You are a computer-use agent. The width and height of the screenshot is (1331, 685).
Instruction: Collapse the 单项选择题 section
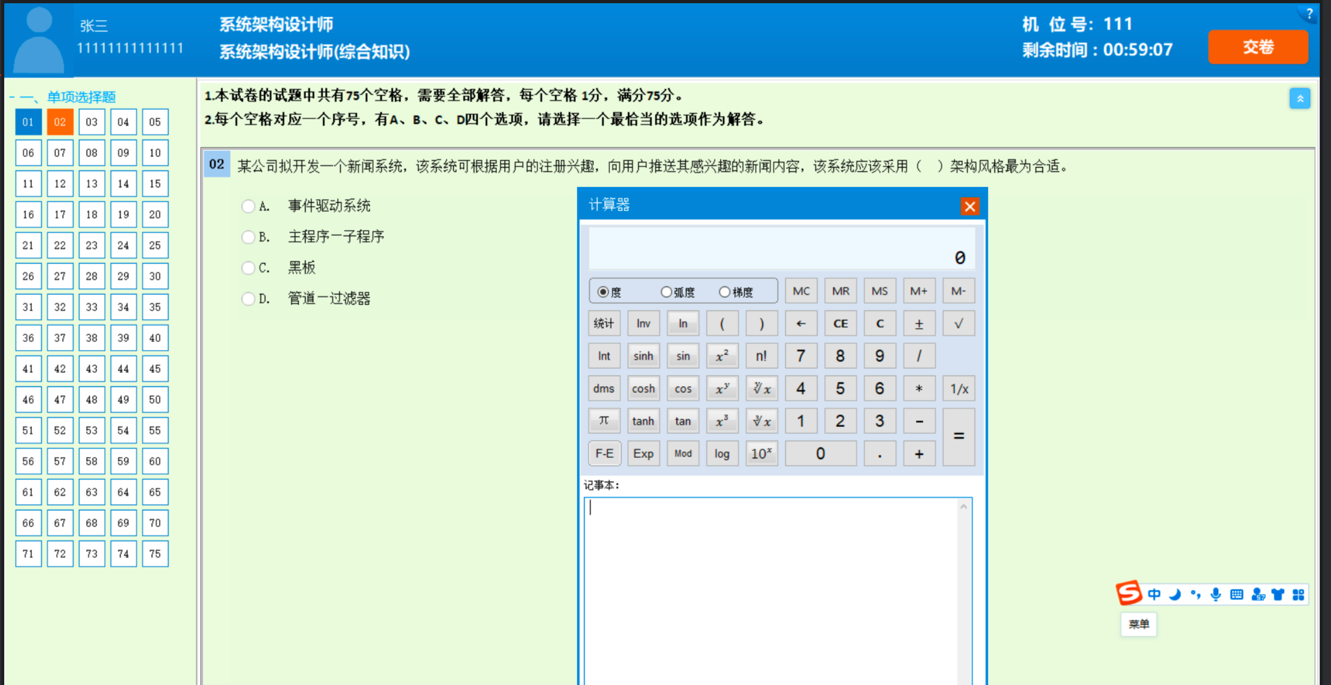pyautogui.click(x=14, y=97)
